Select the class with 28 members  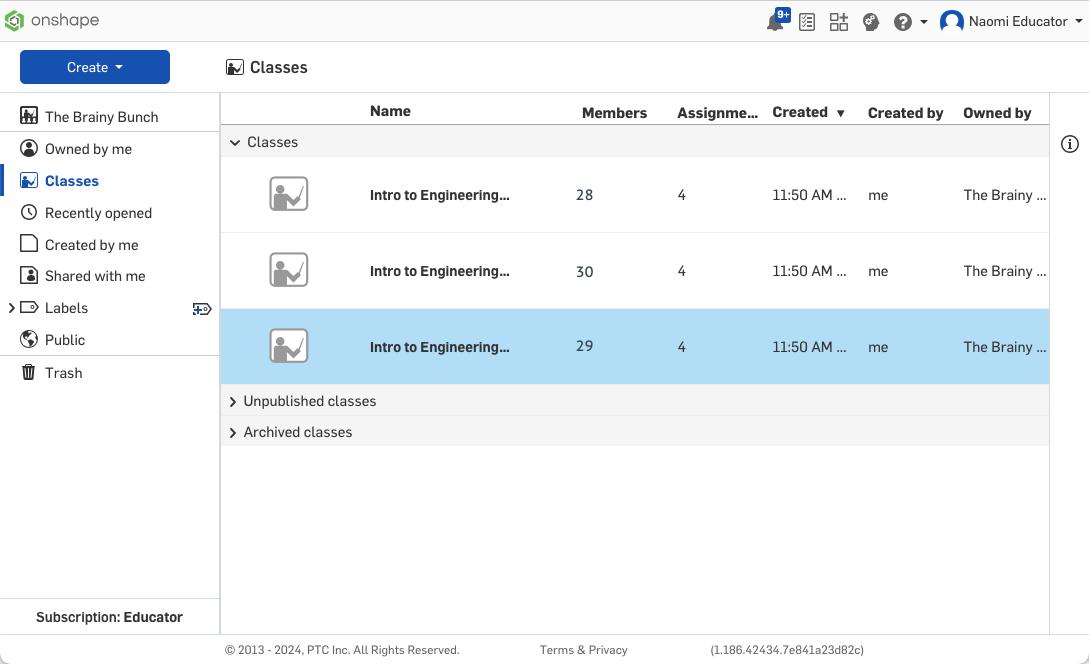[x=439, y=195]
